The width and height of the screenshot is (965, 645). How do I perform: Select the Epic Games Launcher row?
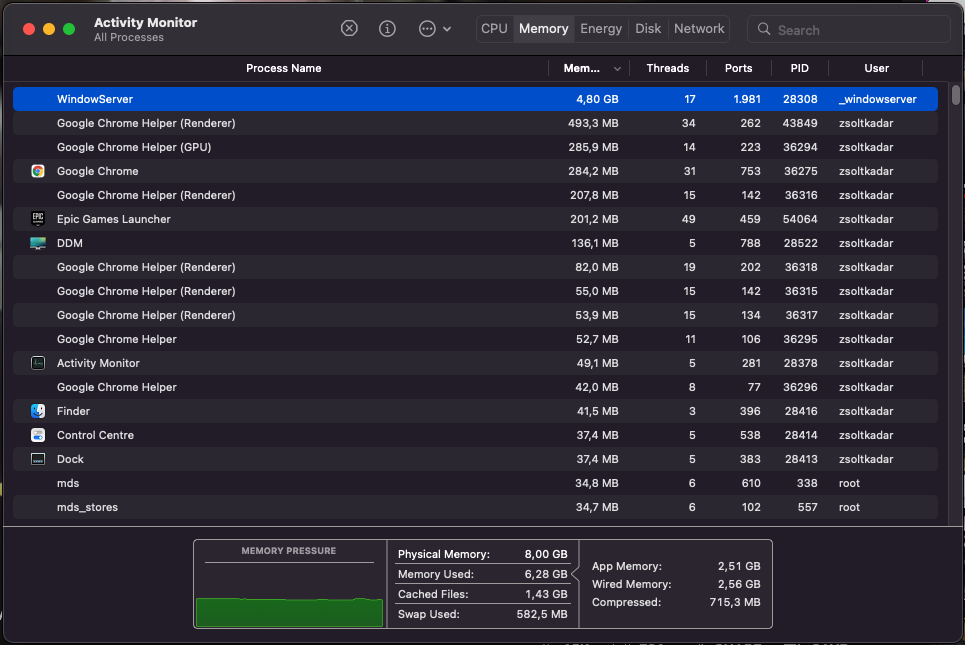pyautogui.click(x=475, y=219)
